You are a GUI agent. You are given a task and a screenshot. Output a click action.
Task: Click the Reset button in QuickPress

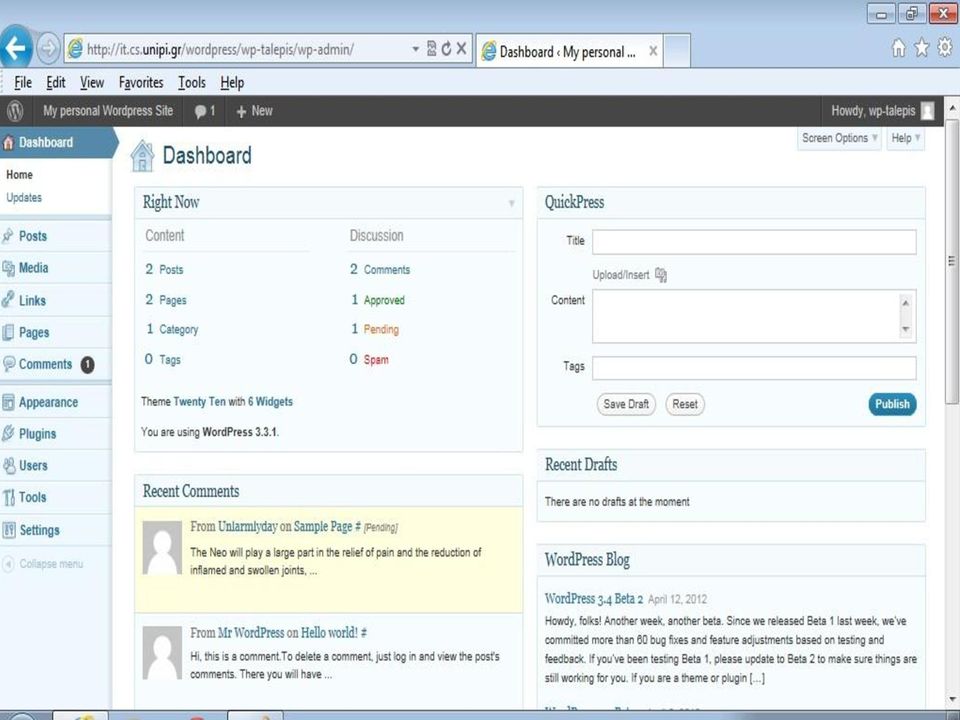tap(684, 404)
